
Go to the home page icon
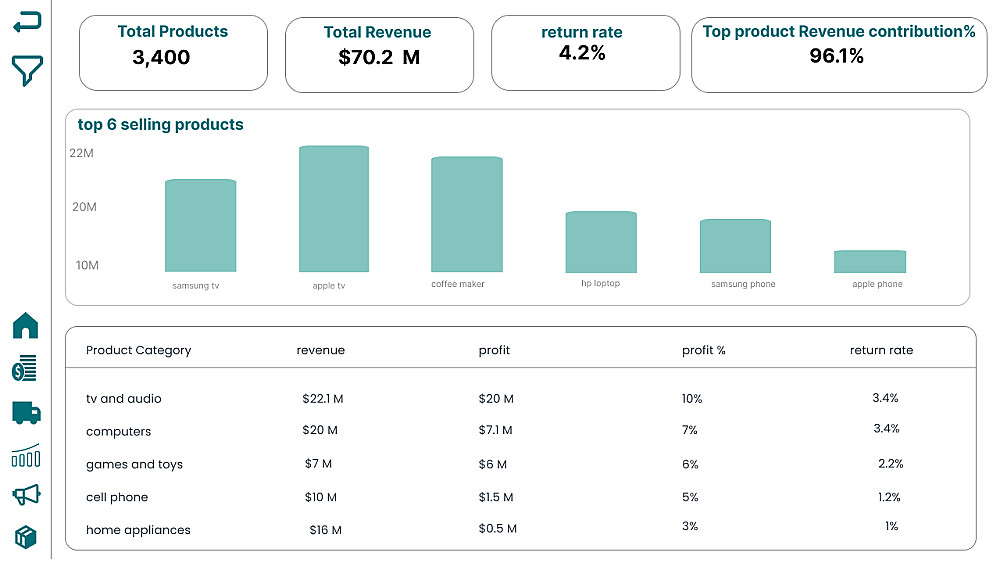click(x=26, y=325)
